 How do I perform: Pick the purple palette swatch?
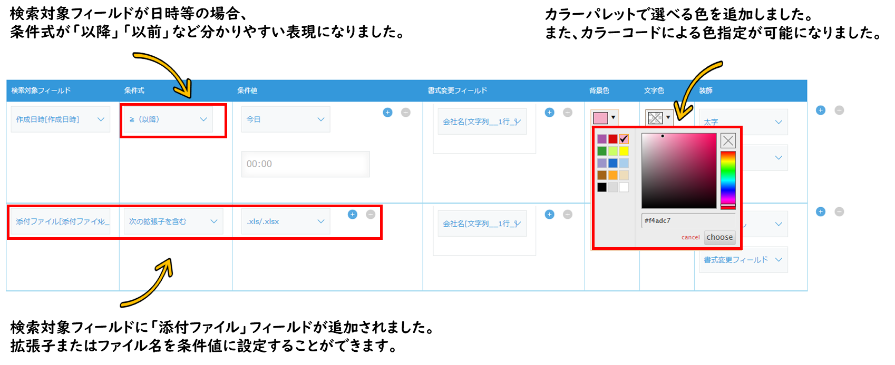pyautogui.click(x=602, y=139)
